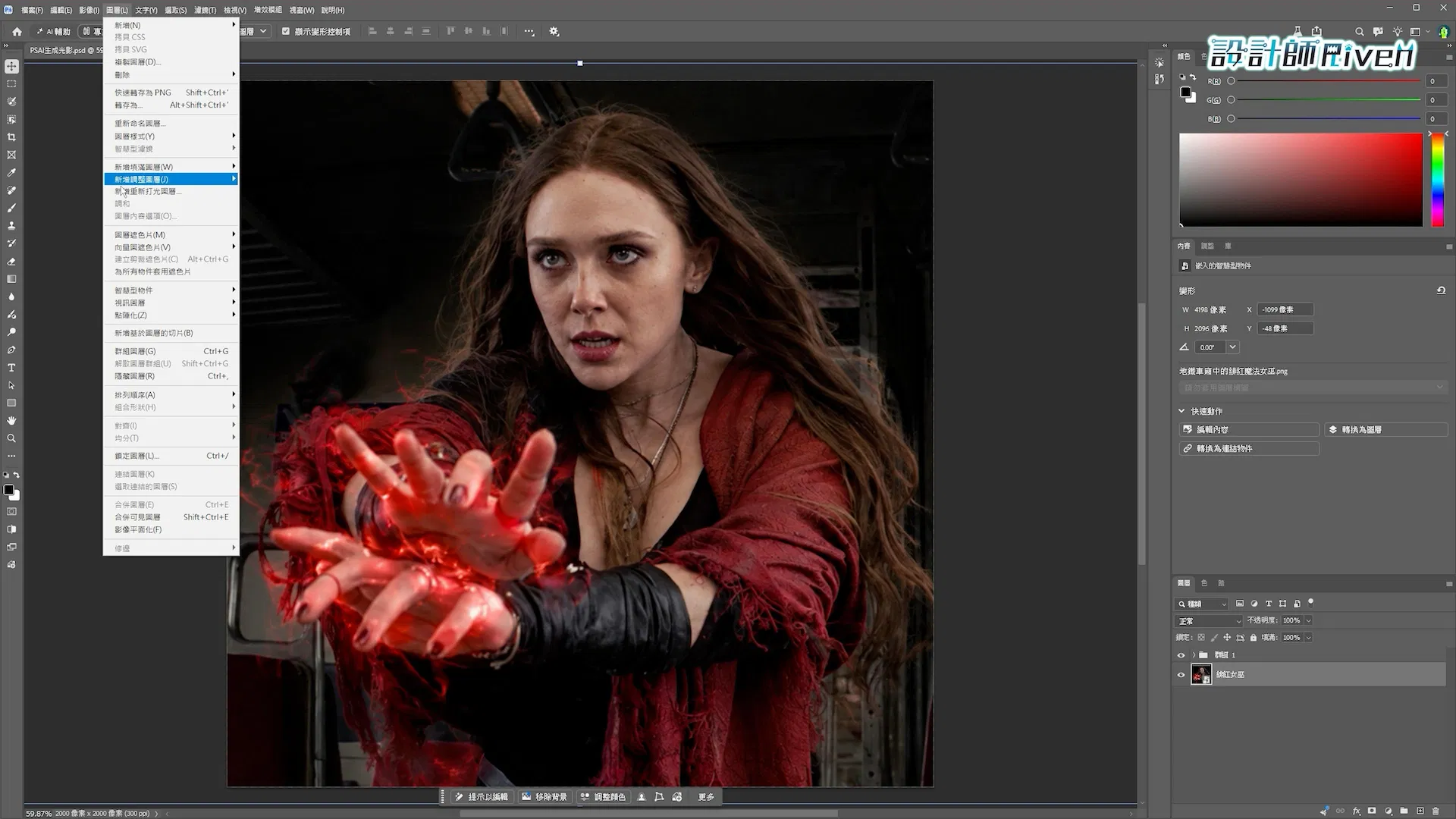Screen dimensions: 1456x819
Task: Select the Horizontal Type tool
Action: click(x=11, y=368)
